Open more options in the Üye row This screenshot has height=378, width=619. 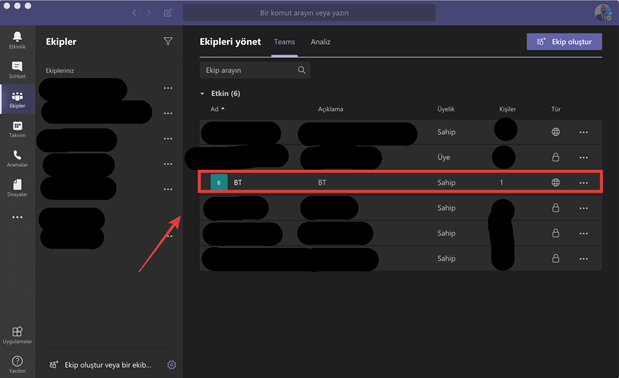tap(583, 157)
